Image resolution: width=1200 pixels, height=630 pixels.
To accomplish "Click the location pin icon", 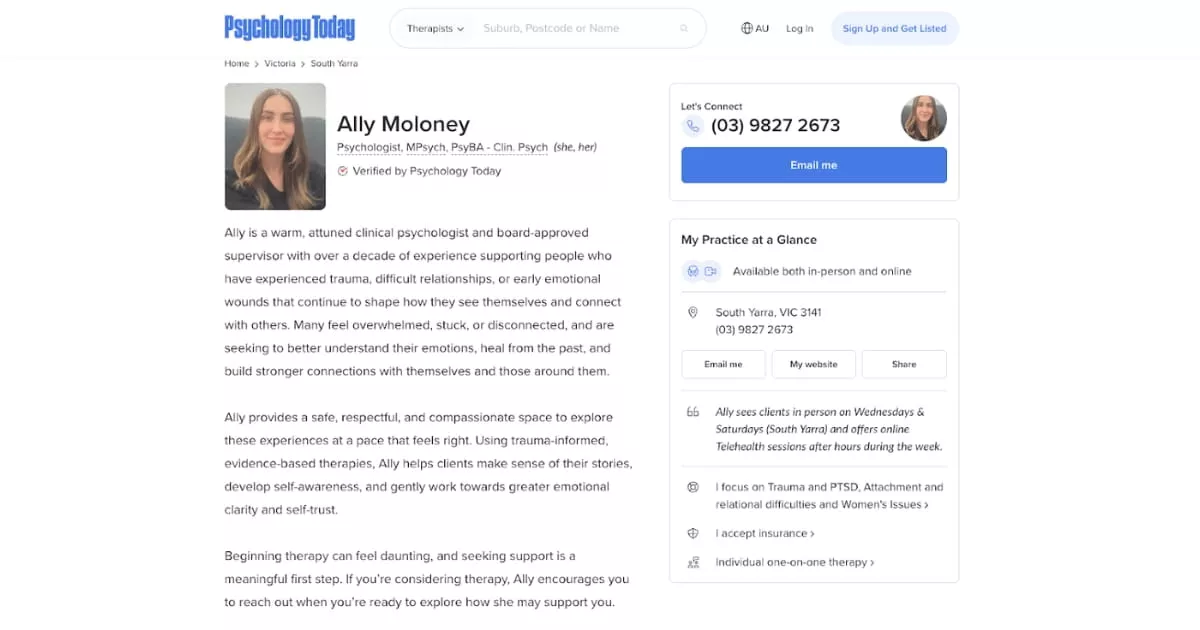I will [x=693, y=313].
